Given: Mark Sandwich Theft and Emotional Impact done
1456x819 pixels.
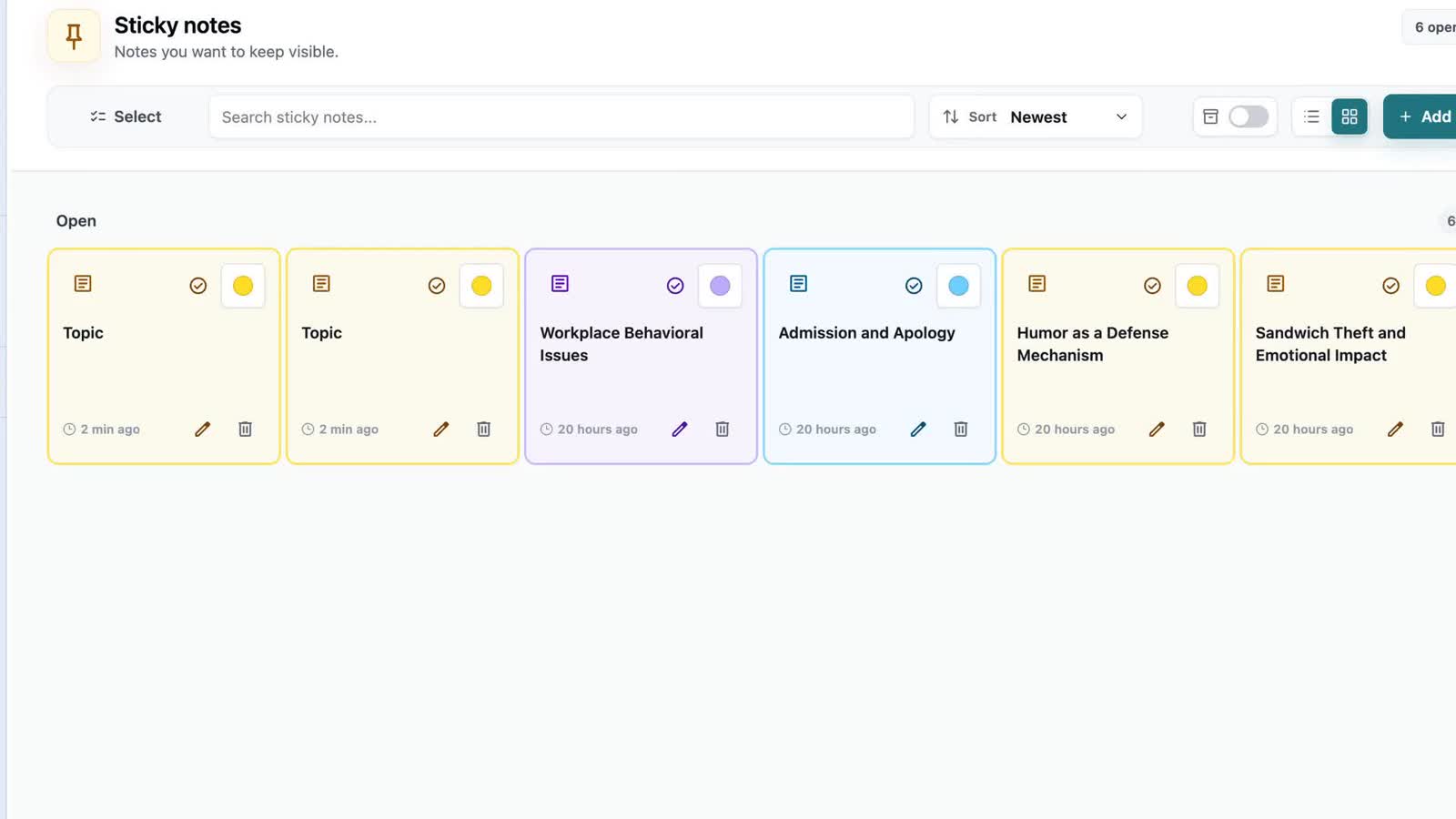Looking at the screenshot, I should click(x=1390, y=286).
